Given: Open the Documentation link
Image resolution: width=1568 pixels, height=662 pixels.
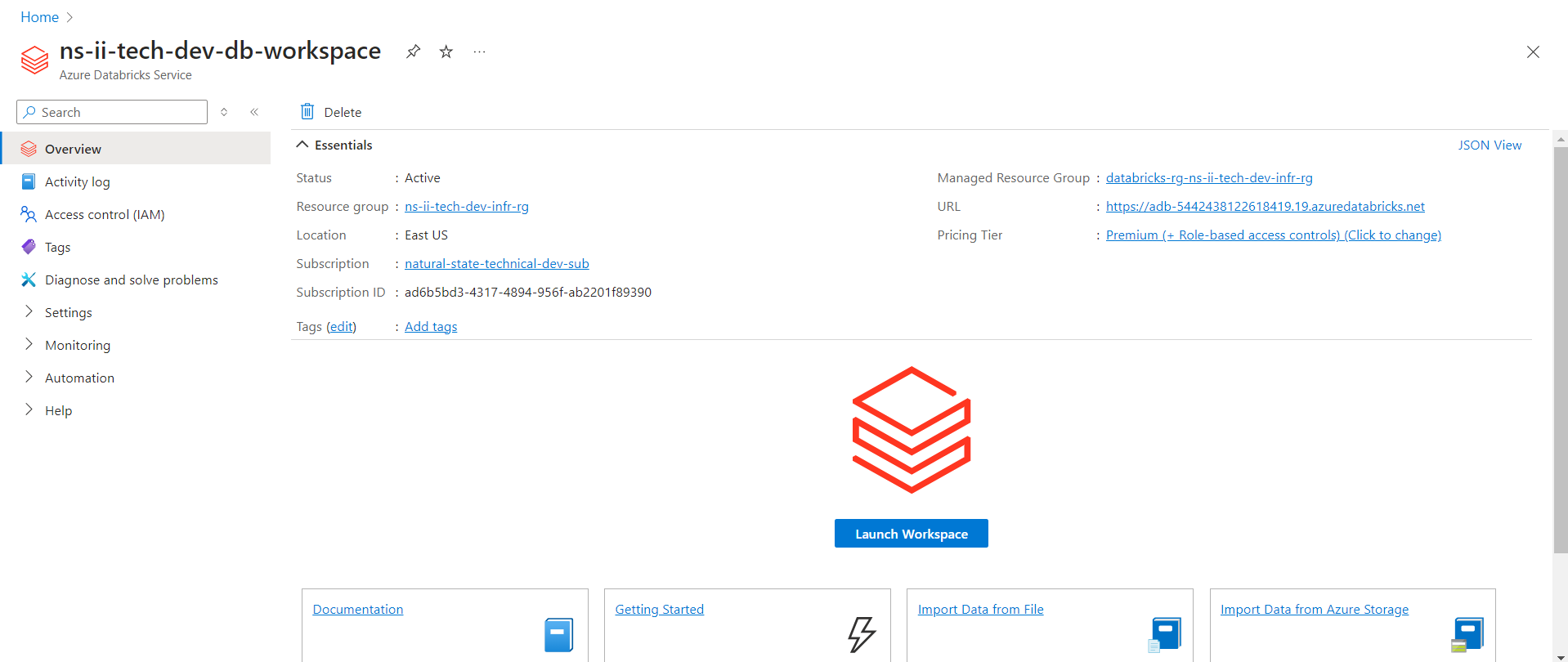Looking at the screenshot, I should (358, 609).
